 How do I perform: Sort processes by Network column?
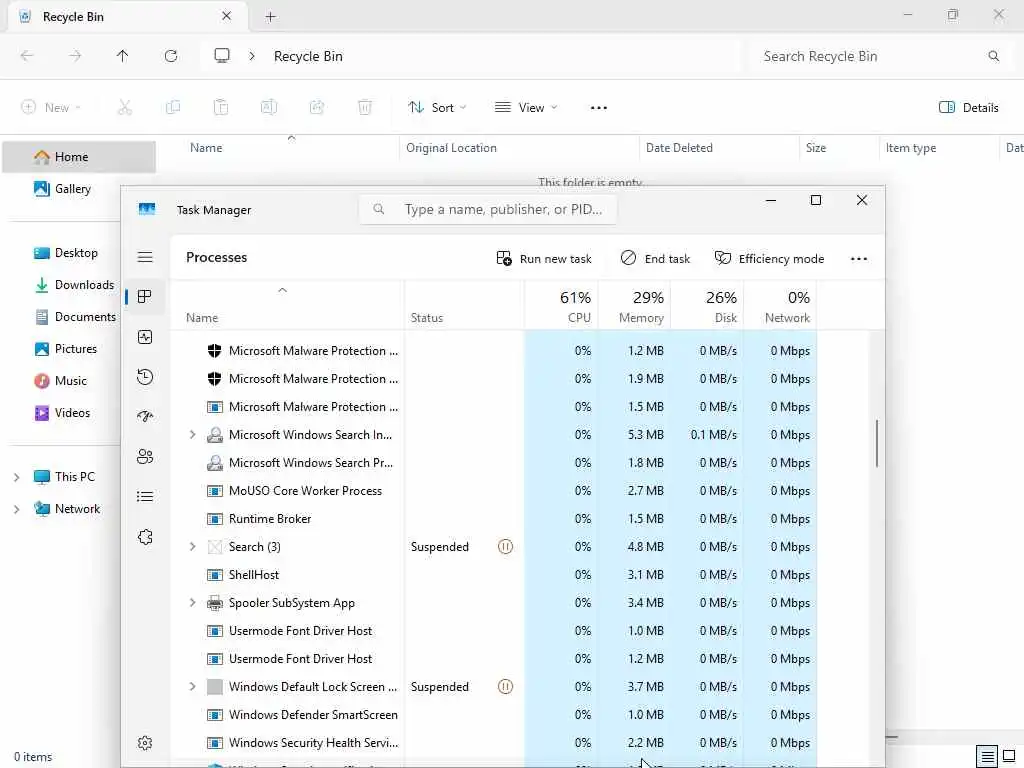(x=780, y=306)
